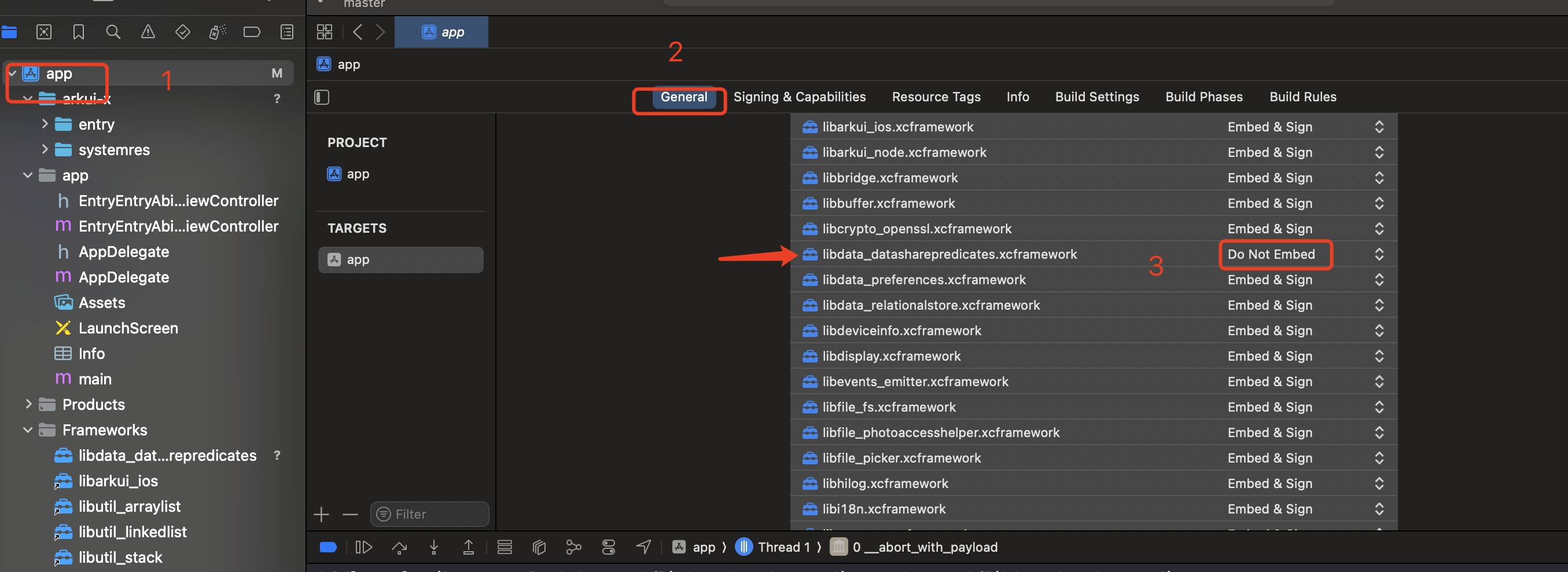This screenshot has height=572, width=1568.
Task: Switch to the General tab
Action: click(683, 97)
